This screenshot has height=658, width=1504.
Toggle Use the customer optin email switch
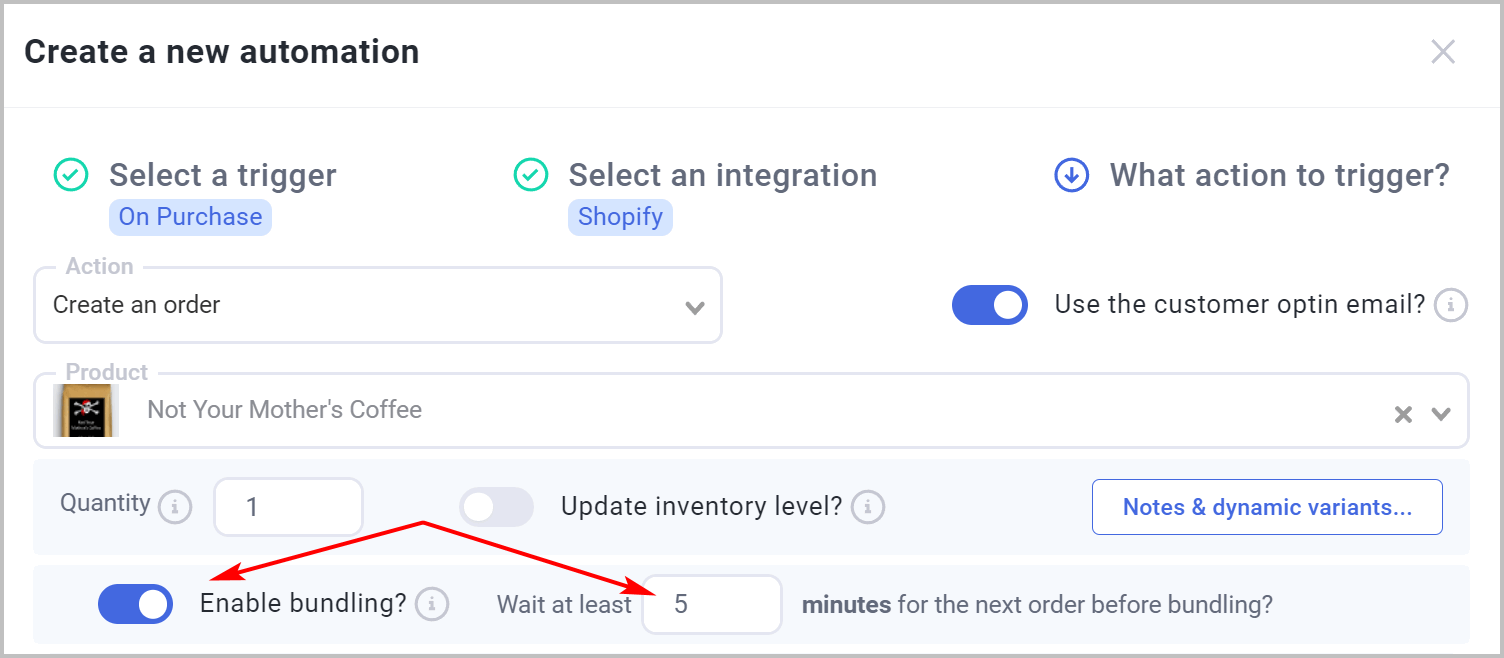click(990, 305)
